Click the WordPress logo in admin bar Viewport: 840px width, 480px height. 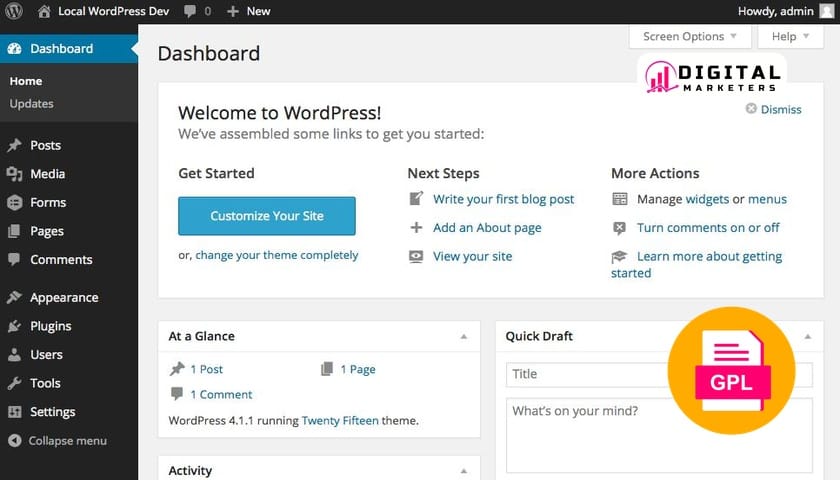(x=14, y=11)
